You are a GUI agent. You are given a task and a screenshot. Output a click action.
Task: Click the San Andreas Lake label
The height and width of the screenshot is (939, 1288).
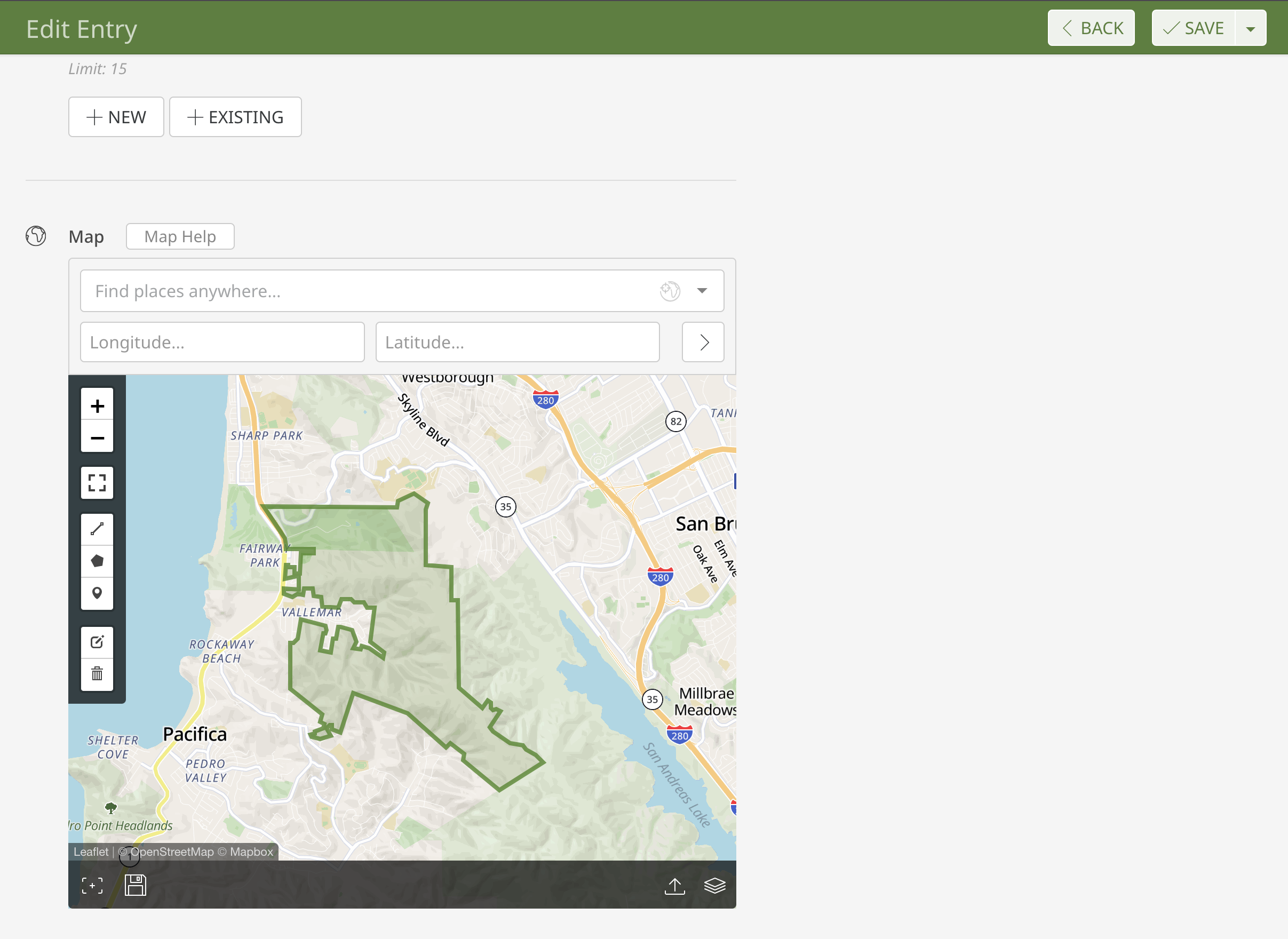click(x=677, y=784)
